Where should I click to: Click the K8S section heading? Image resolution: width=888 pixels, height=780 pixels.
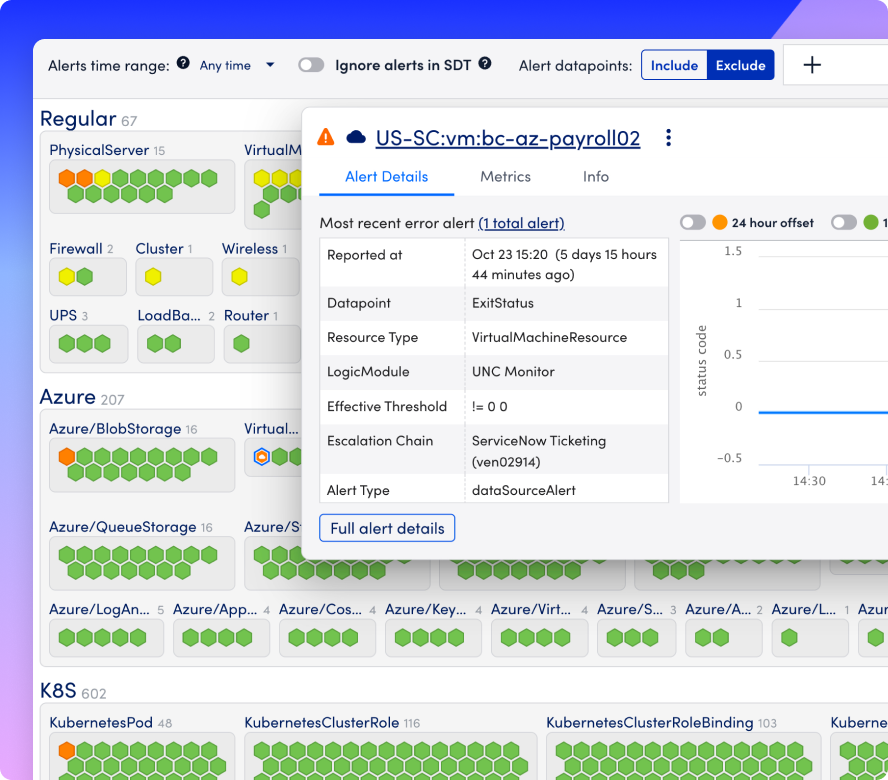(58, 691)
